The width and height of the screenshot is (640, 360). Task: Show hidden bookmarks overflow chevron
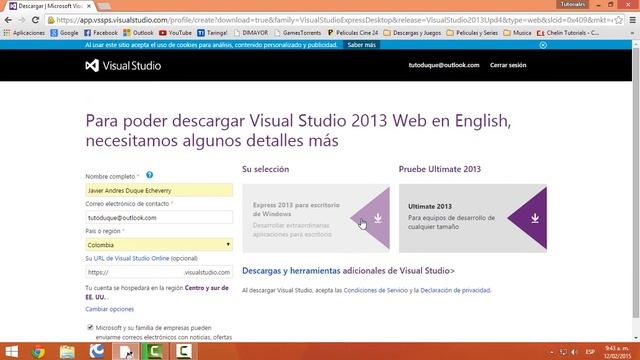click(633, 33)
